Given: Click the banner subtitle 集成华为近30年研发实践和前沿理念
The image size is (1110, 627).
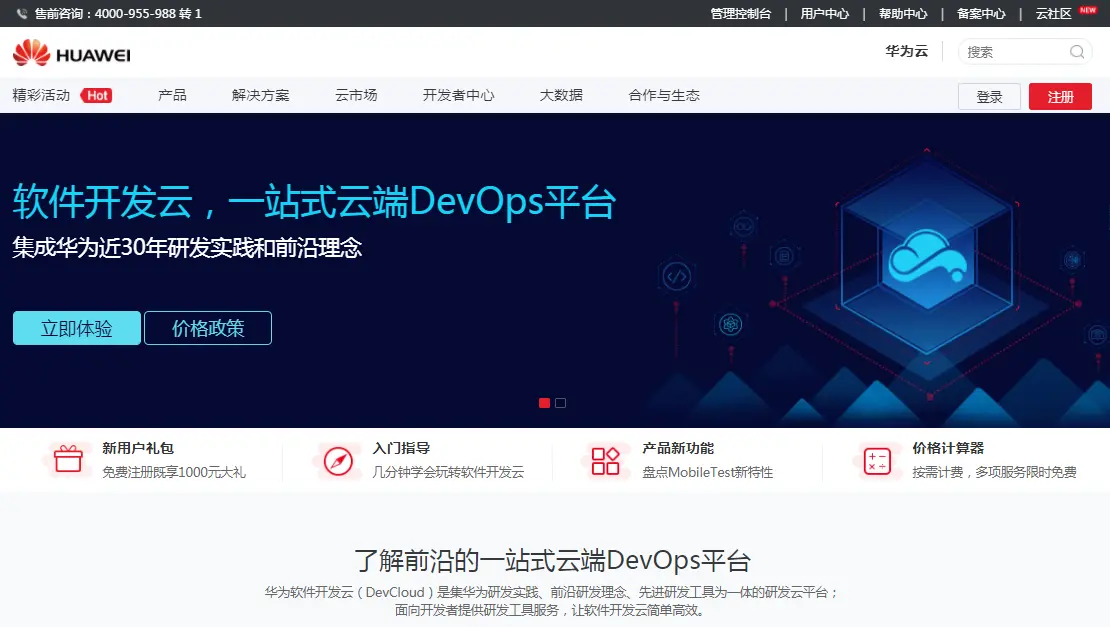Looking at the screenshot, I should point(187,248).
